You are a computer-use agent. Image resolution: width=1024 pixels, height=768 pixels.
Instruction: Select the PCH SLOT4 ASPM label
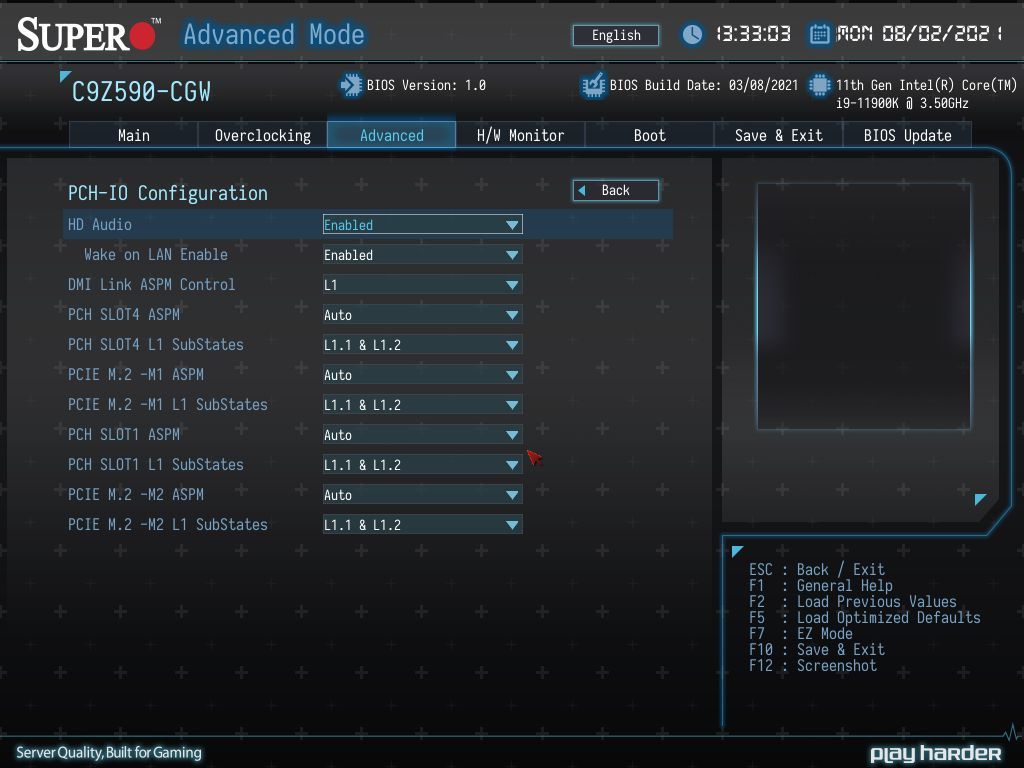tap(124, 315)
